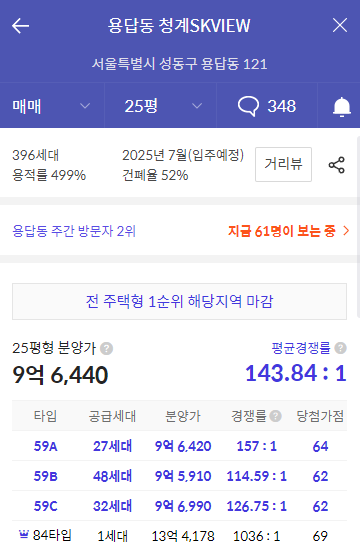
Task: Select the 59B type row
Action: 179,476
